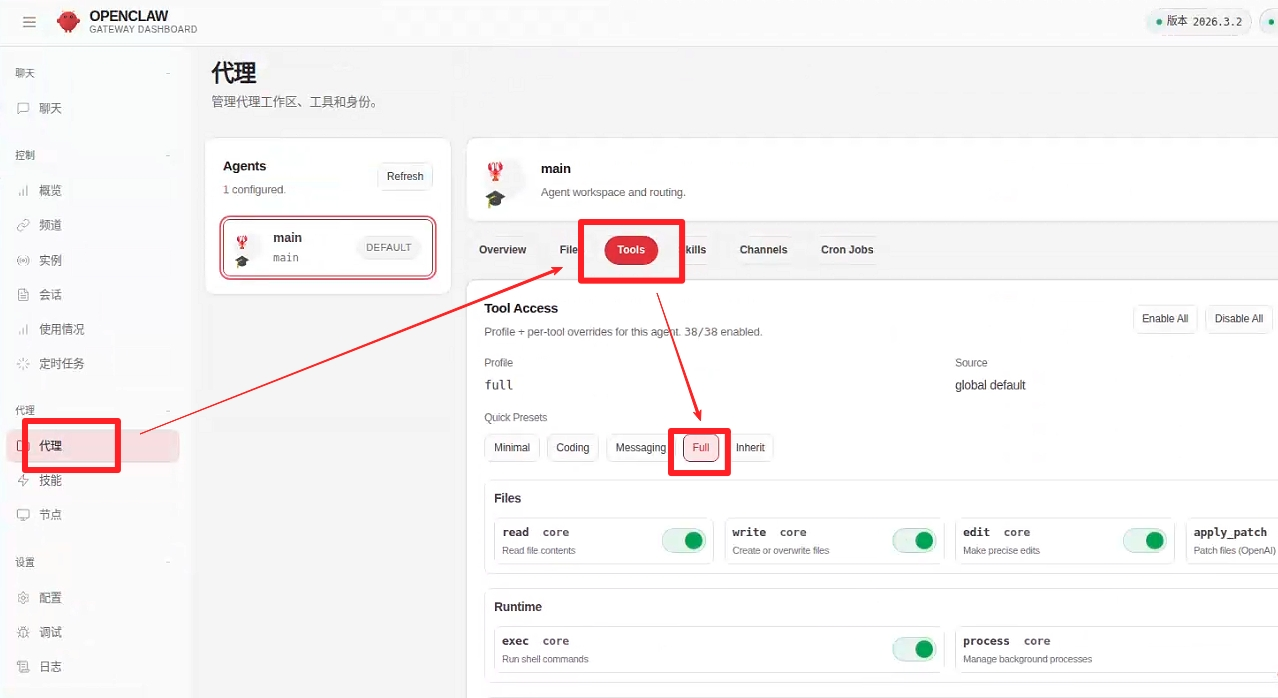
Task: Switch to the Overview tab
Action: pyautogui.click(x=502, y=250)
